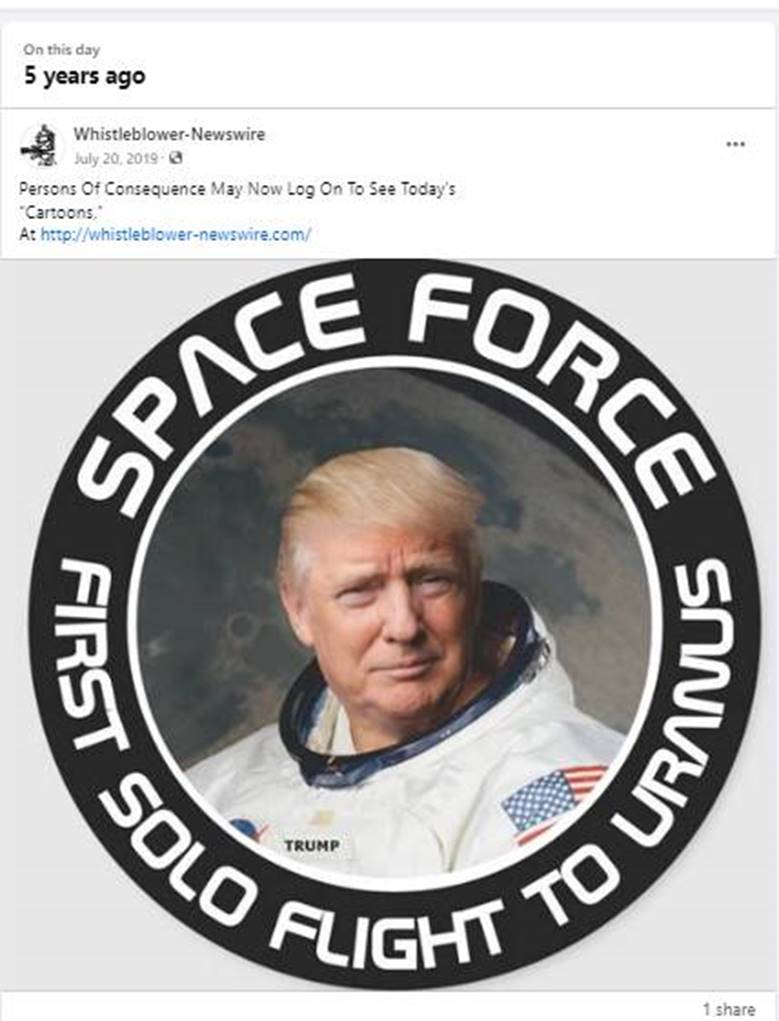Click the SPACE FORCE lettering on the badge
The width and height of the screenshot is (779, 1021).
[391, 365]
